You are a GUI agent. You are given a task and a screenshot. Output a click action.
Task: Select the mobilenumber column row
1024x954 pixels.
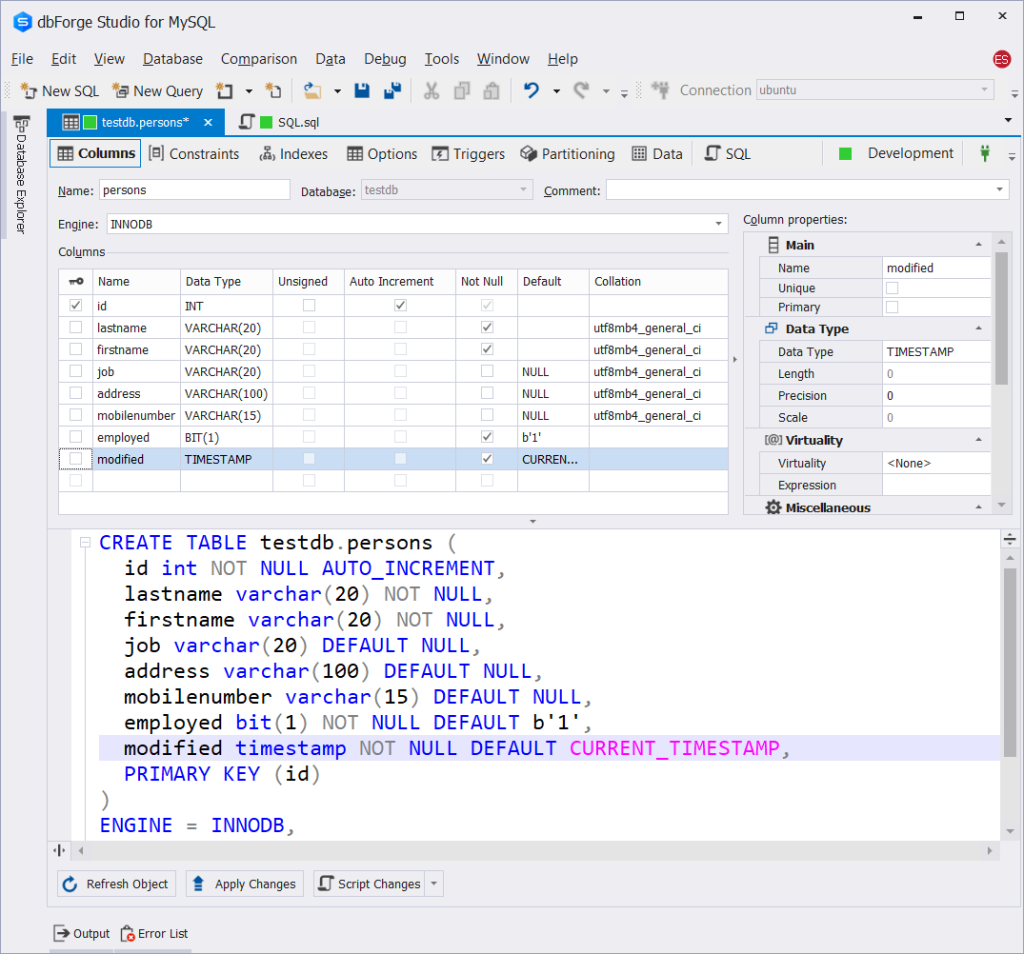tap(393, 415)
